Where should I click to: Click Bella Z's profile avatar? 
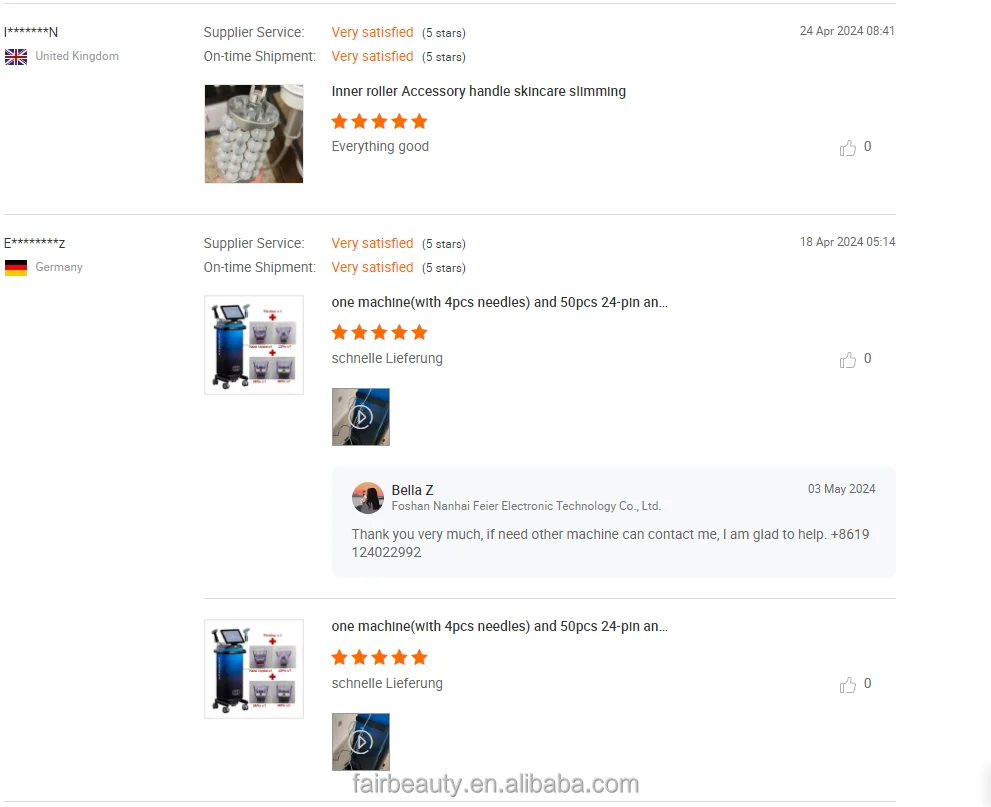tap(368, 498)
